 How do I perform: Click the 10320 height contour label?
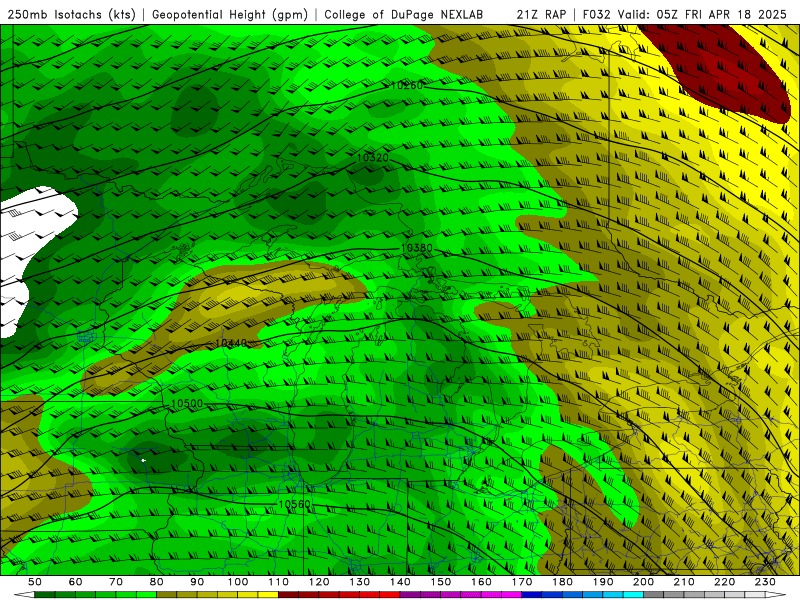pos(372,158)
